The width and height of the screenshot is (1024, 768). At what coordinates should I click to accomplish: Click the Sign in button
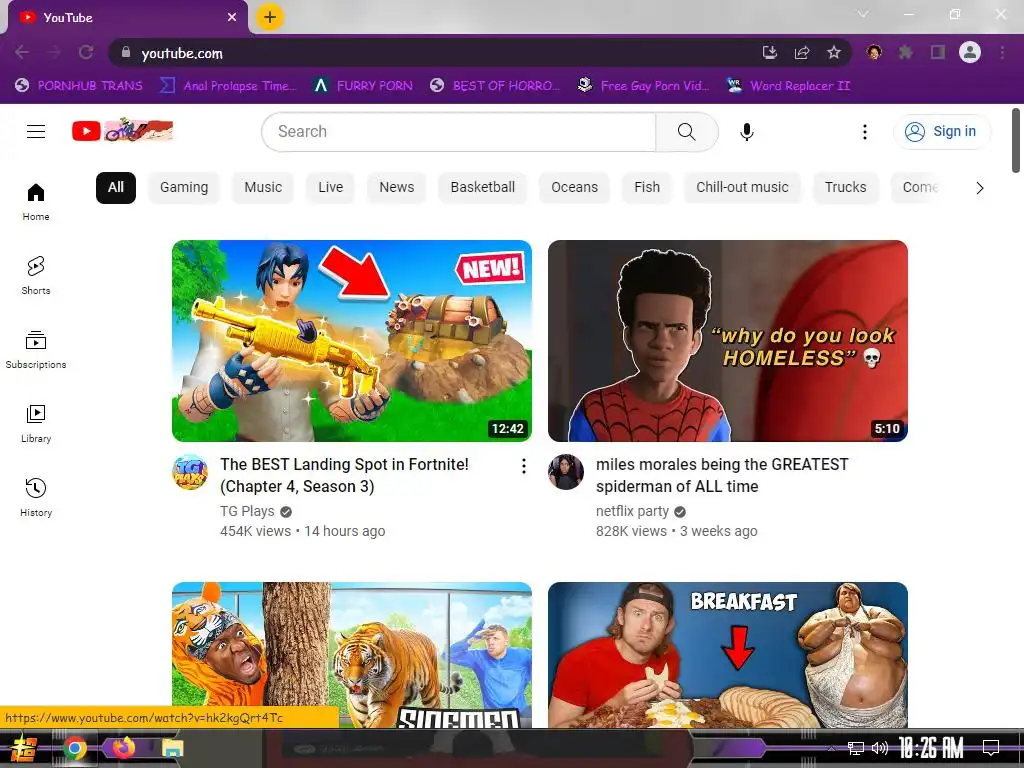click(941, 131)
